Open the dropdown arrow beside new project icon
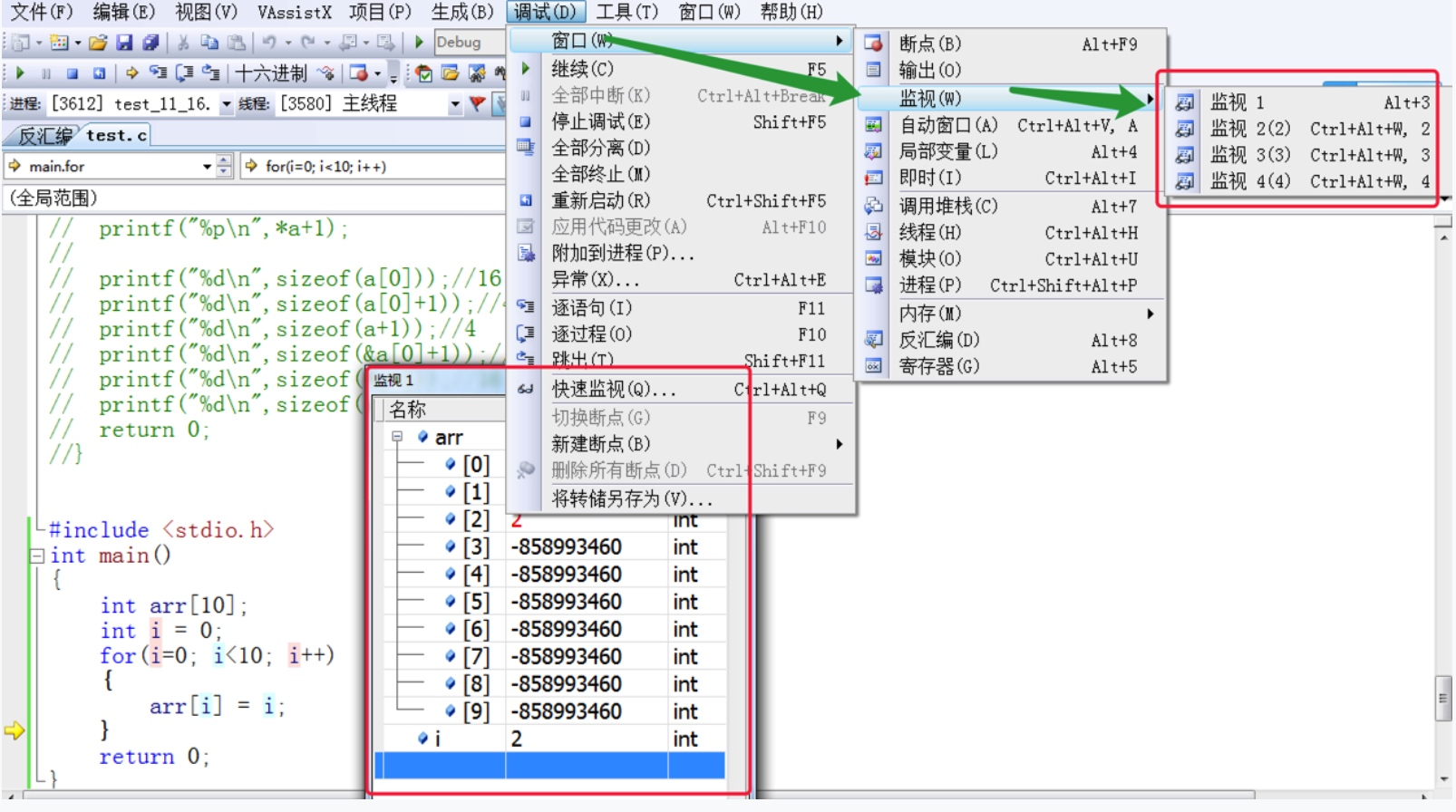 (38, 43)
